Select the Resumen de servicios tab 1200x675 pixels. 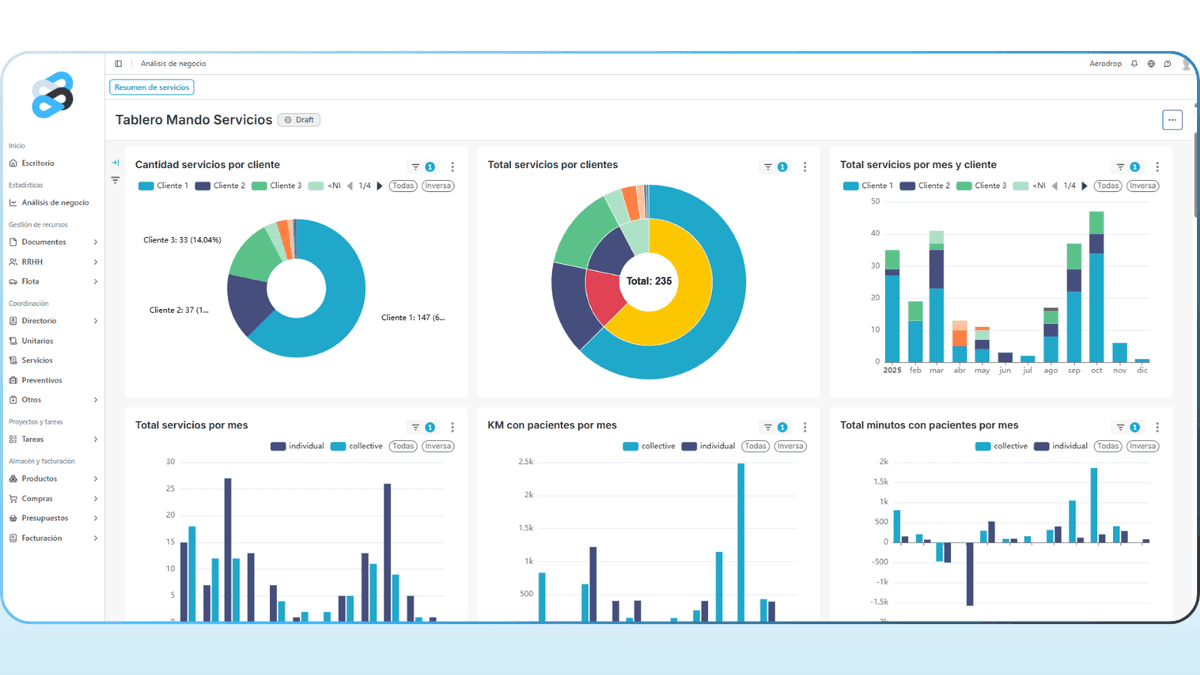coord(152,87)
